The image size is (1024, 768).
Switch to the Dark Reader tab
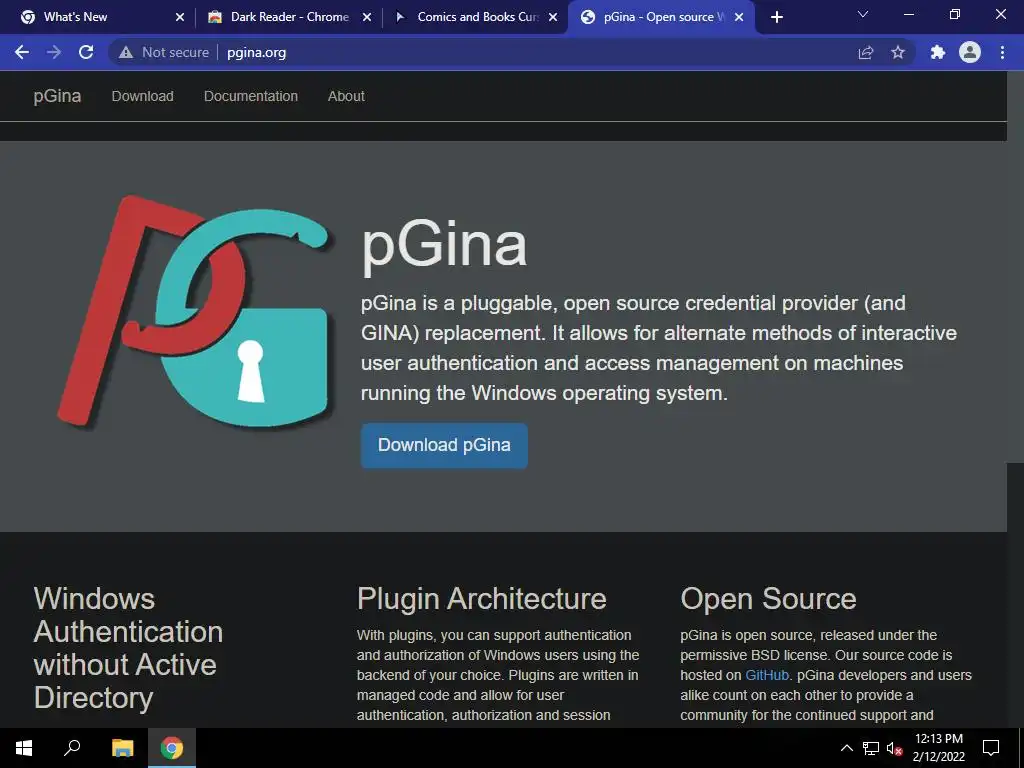click(289, 17)
